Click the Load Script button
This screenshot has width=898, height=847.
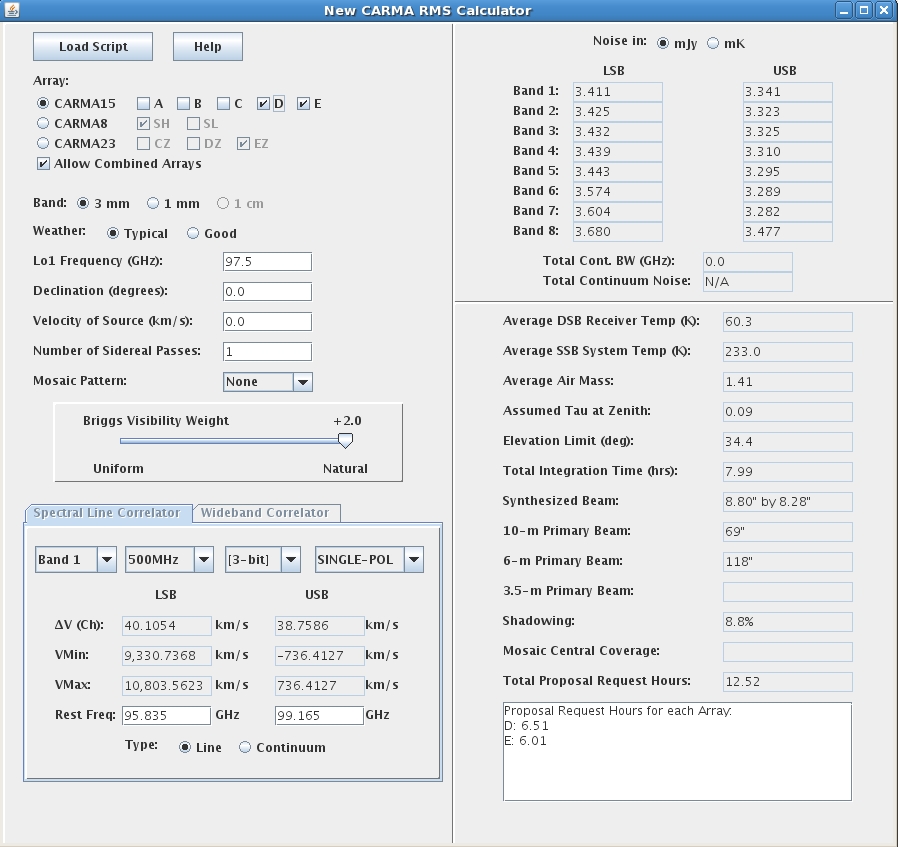93,46
